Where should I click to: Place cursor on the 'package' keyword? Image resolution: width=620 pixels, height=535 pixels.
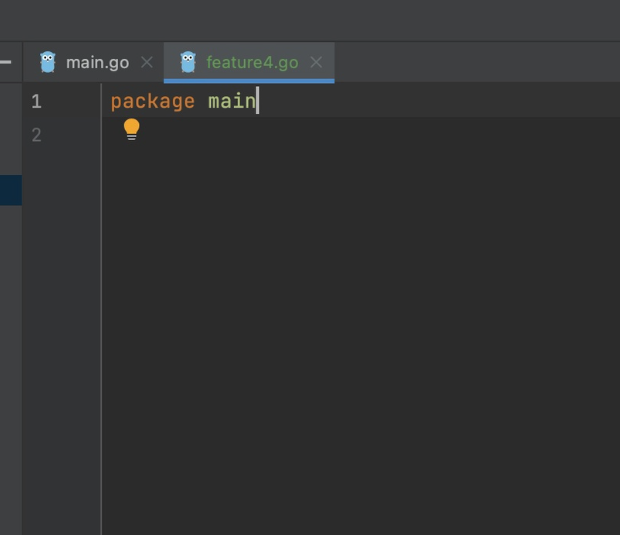[152, 101]
